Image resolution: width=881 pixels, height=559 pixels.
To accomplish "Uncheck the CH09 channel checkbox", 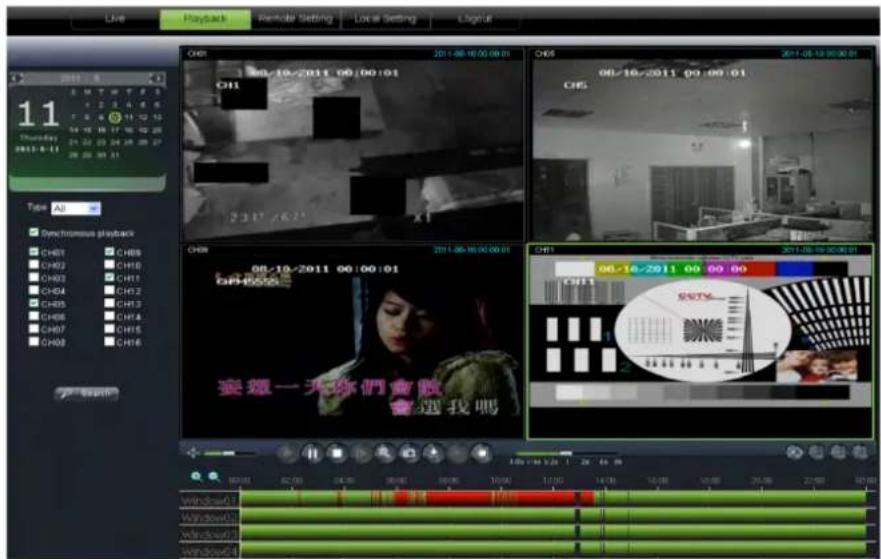I will (x=110, y=252).
